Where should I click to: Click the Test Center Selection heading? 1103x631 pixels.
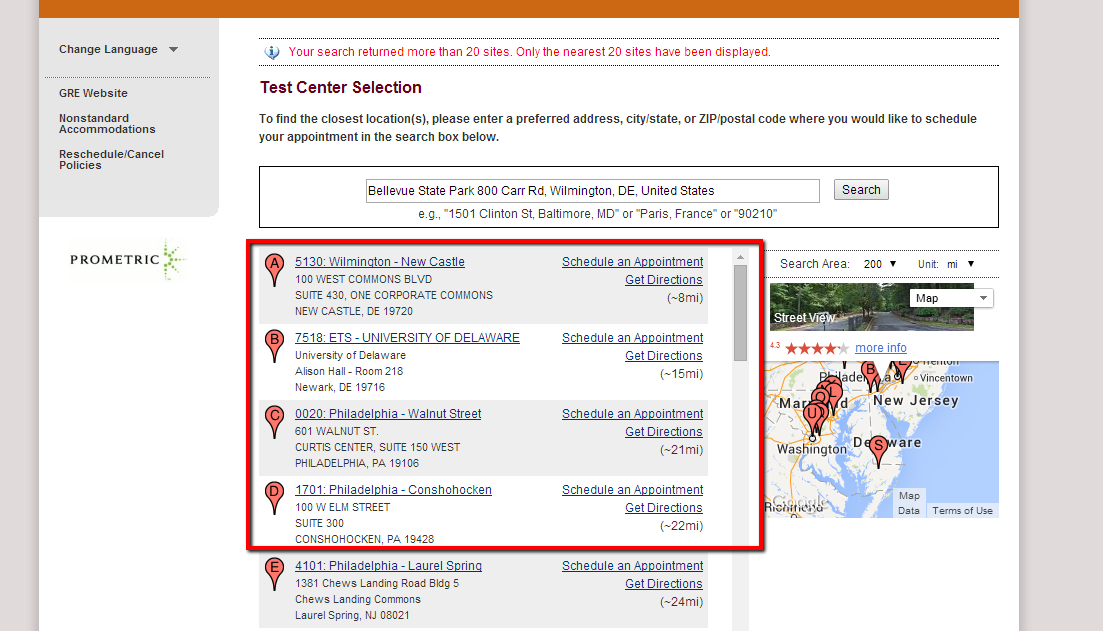[x=341, y=87]
